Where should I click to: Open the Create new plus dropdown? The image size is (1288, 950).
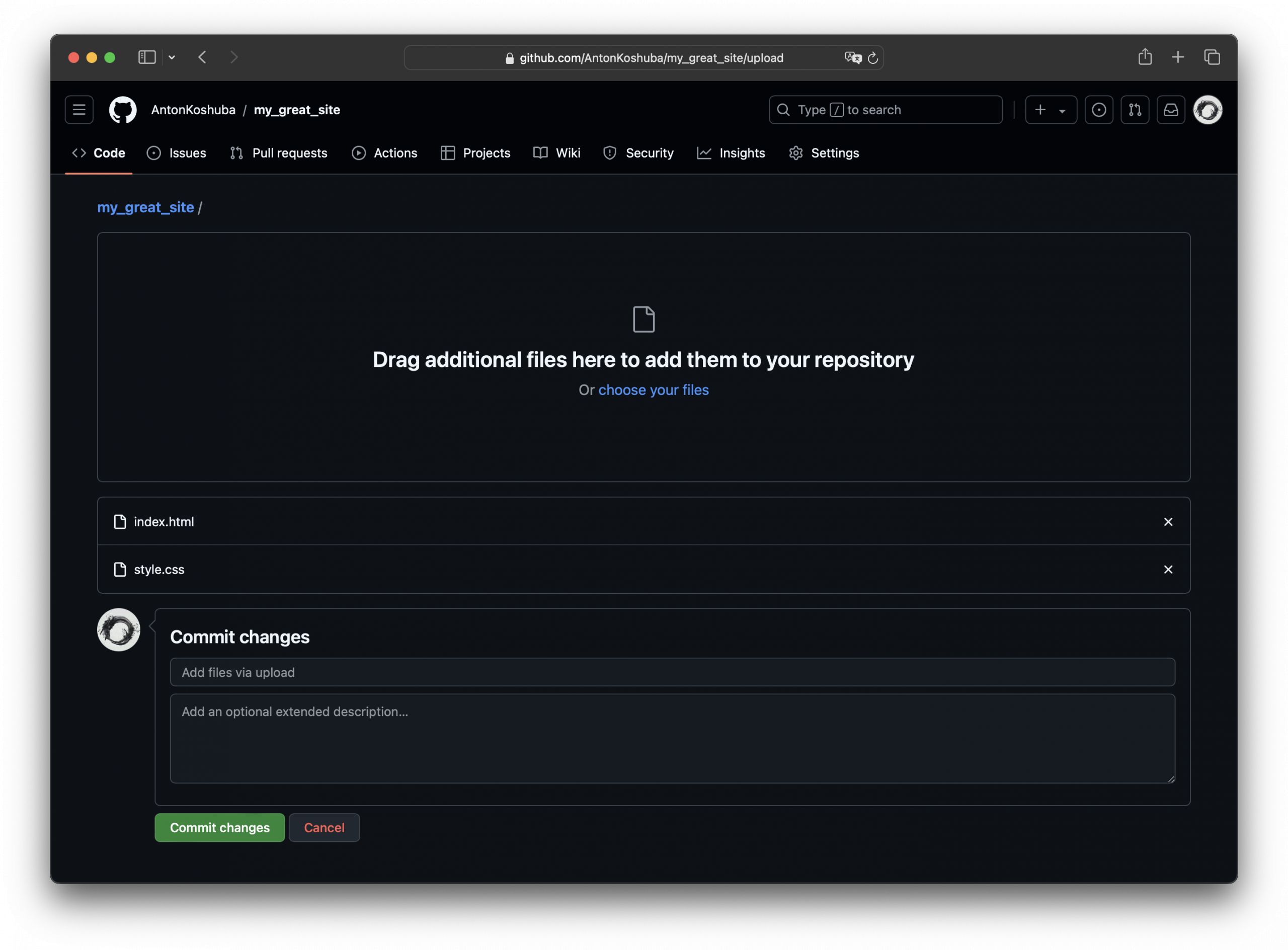click(1051, 110)
